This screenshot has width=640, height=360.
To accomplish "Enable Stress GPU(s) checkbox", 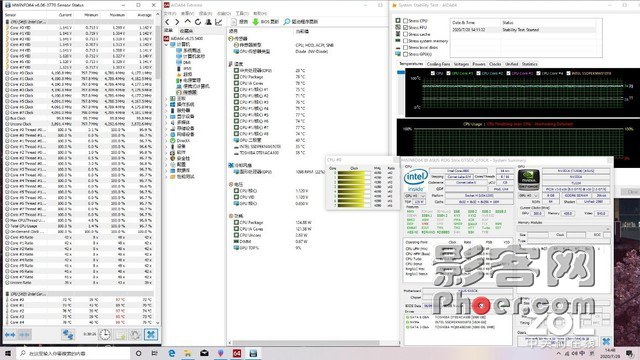I will [405, 54].
